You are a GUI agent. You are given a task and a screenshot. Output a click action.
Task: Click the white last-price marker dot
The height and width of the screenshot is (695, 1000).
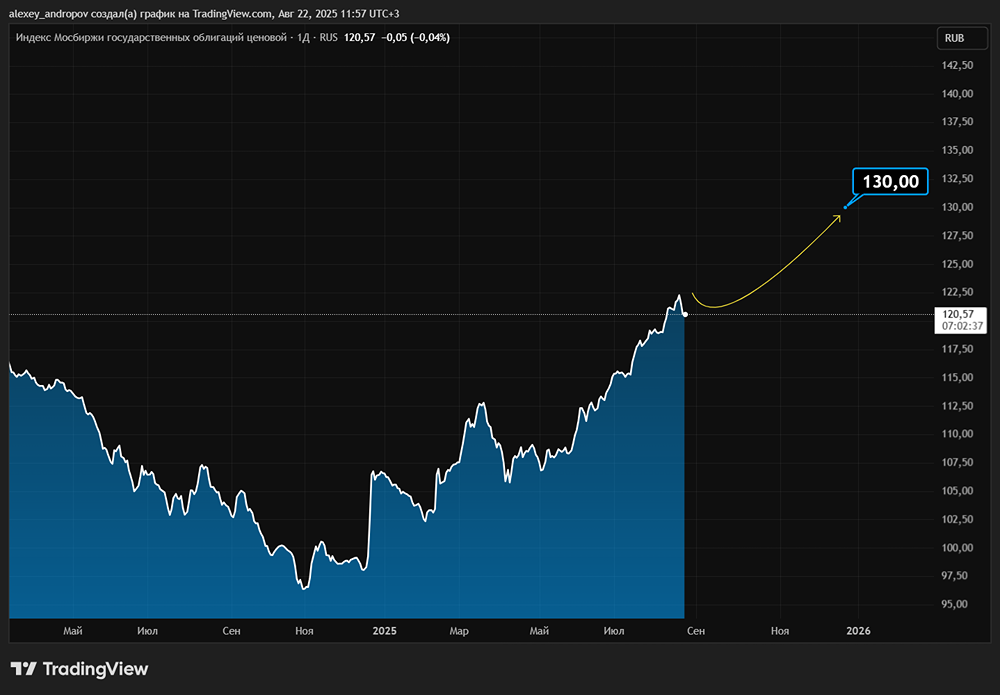pyautogui.click(x=684, y=315)
